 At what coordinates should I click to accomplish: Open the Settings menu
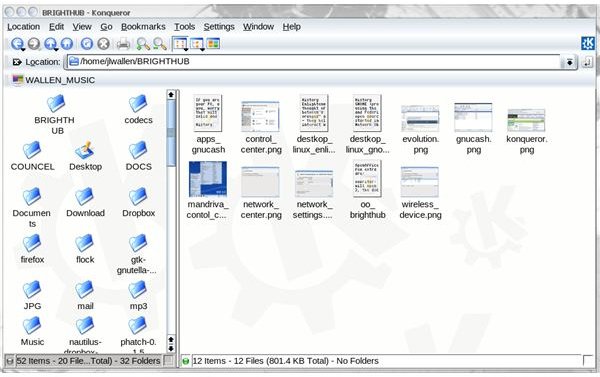[219, 27]
